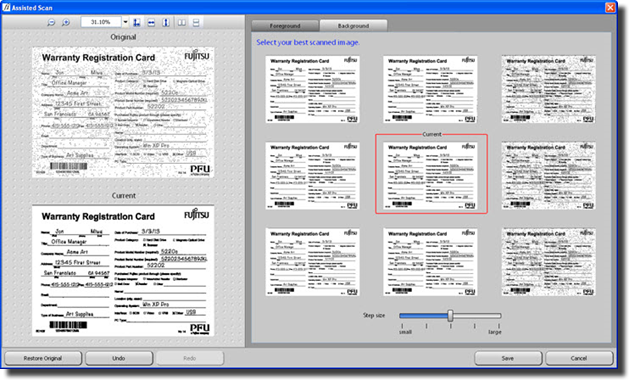The image size is (638, 389).
Task: Click the greyed-out Redo button
Action: click(x=190, y=358)
